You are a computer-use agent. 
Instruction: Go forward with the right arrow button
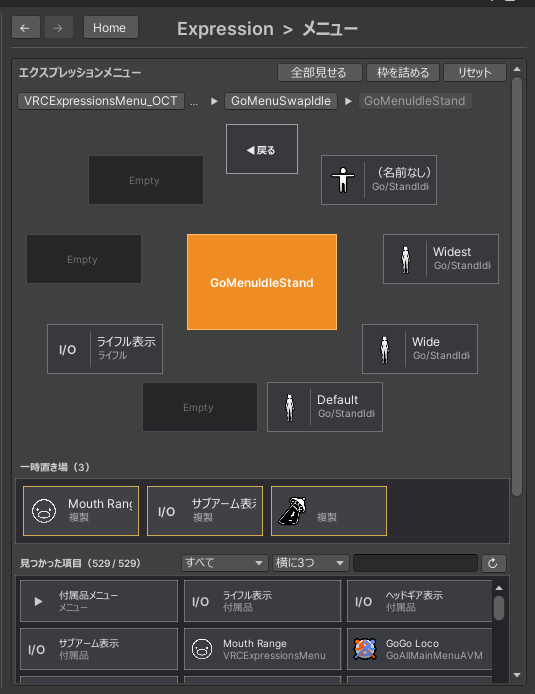point(59,27)
